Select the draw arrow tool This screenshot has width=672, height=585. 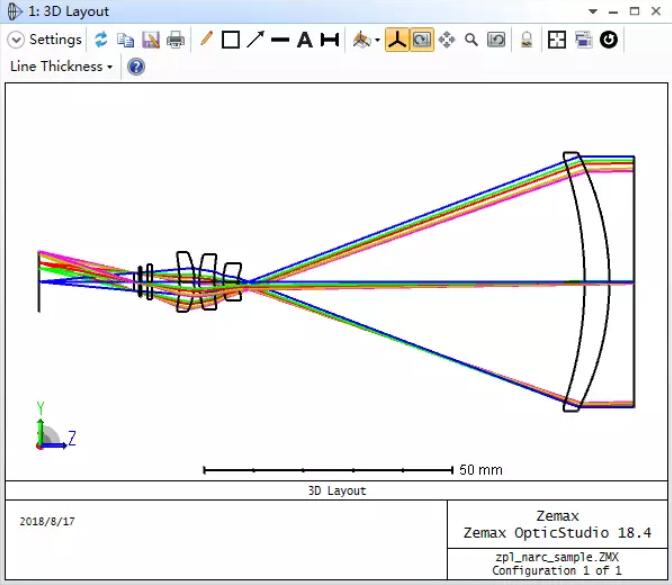[x=255, y=40]
